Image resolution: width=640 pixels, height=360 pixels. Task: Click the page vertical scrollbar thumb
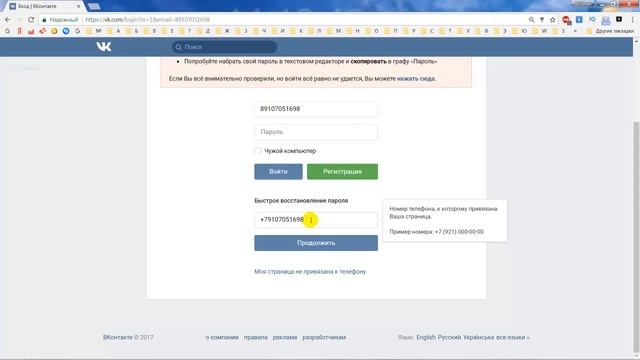click(x=636, y=237)
